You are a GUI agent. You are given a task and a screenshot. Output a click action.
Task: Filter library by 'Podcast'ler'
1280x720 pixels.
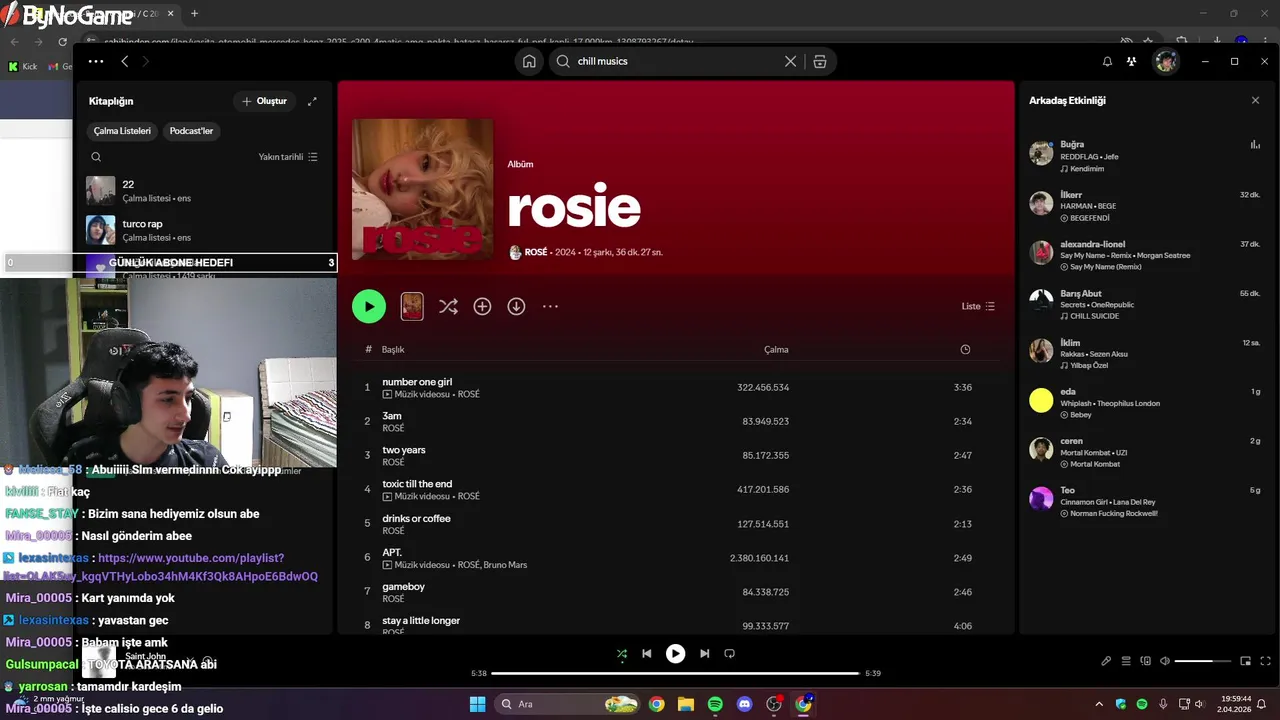[191, 131]
